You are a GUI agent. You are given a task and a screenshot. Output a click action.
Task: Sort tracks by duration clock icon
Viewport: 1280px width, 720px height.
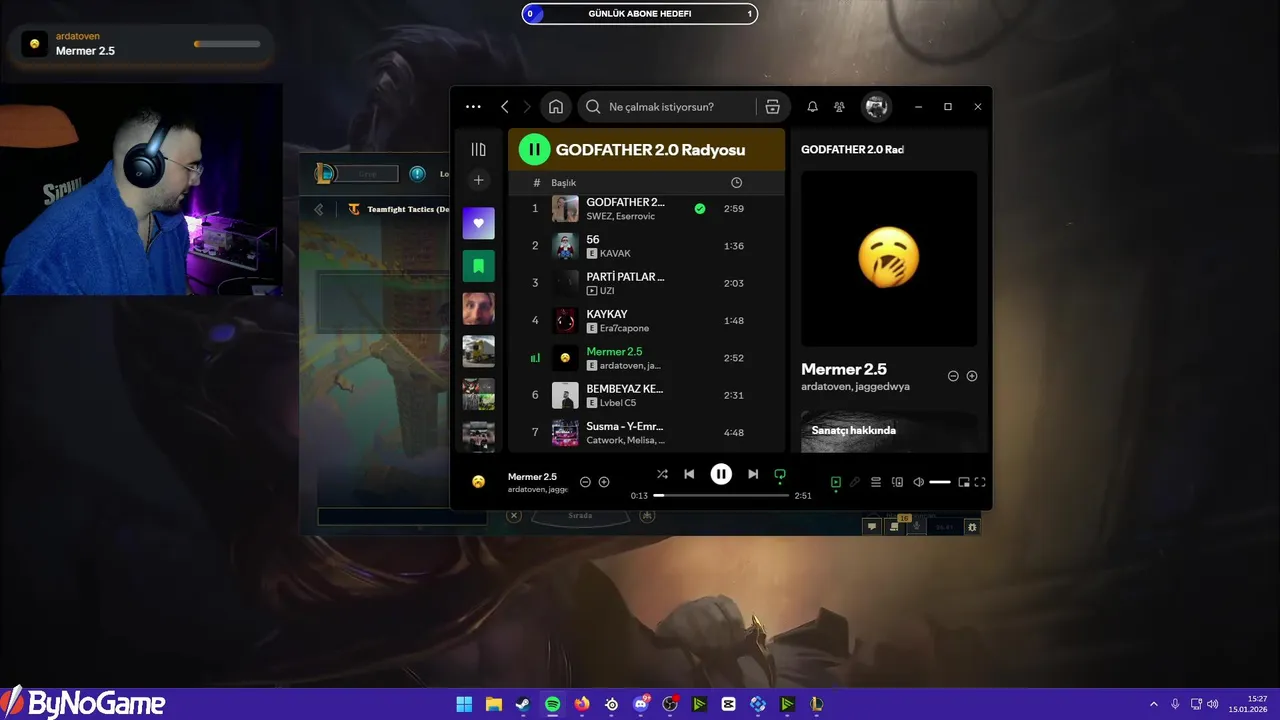click(x=736, y=183)
